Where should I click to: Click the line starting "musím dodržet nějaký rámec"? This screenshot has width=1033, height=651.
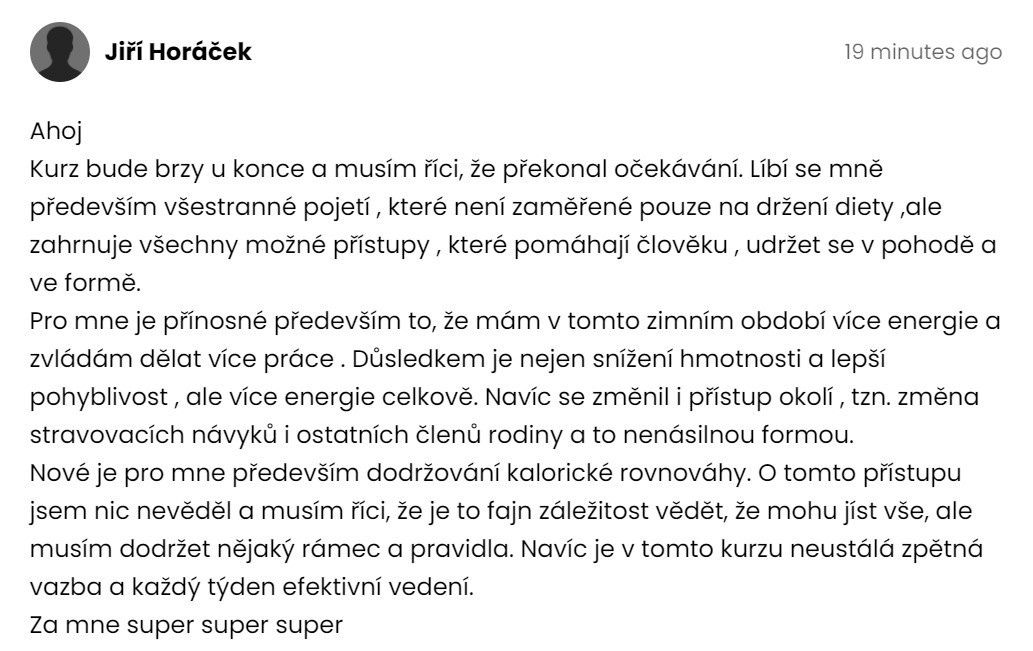click(506, 550)
